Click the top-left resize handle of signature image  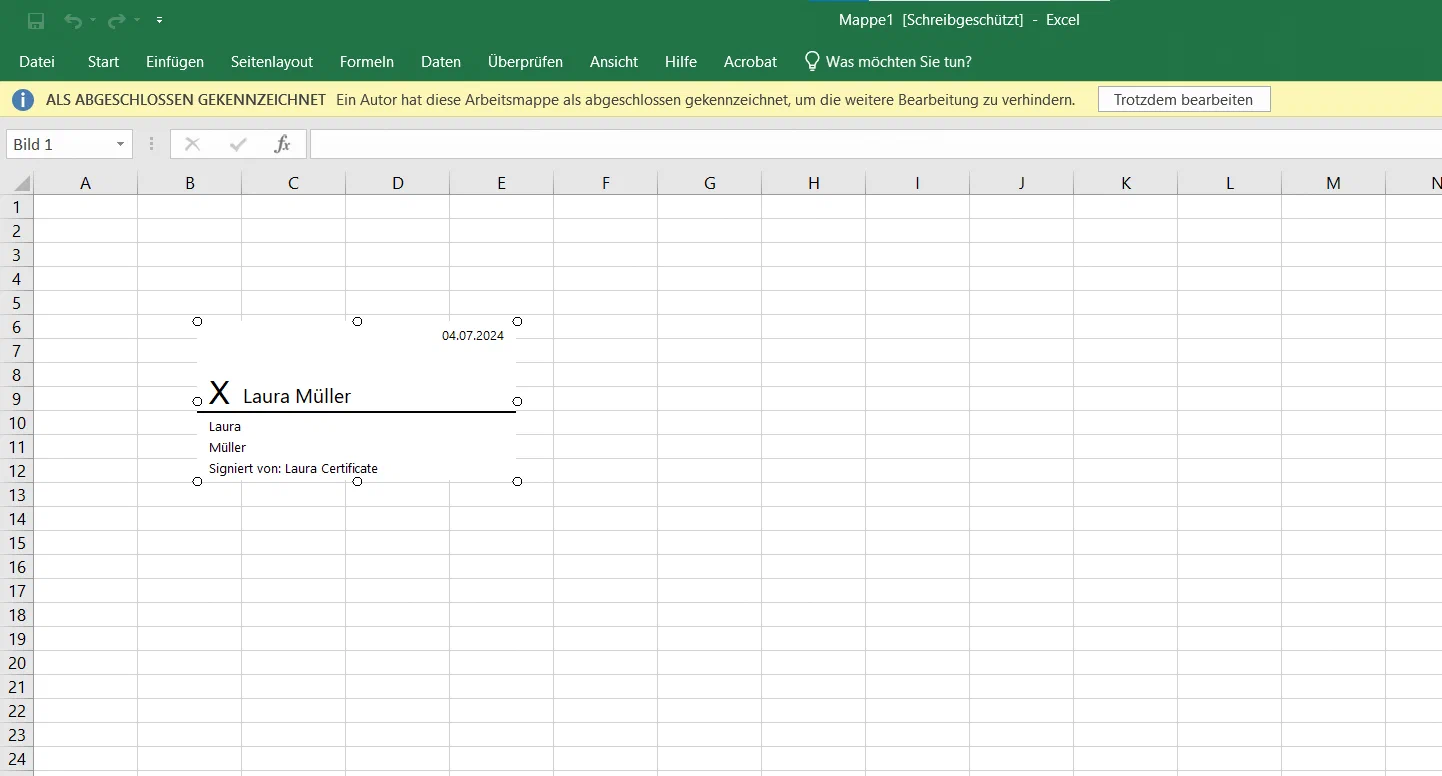pyautogui.click(x=197, y=321)
